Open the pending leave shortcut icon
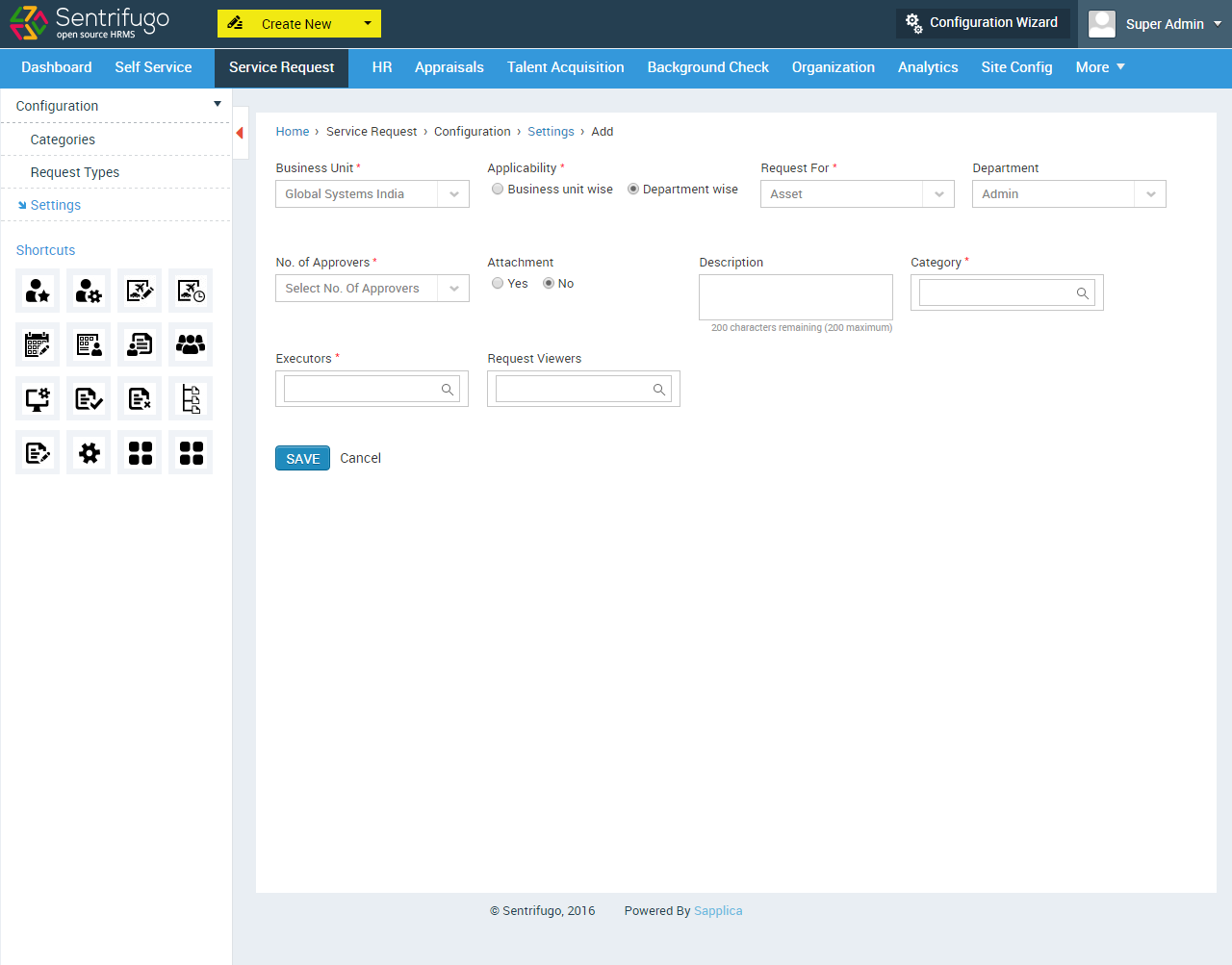This screenshot has width=1232, height=965. (190, 290)
